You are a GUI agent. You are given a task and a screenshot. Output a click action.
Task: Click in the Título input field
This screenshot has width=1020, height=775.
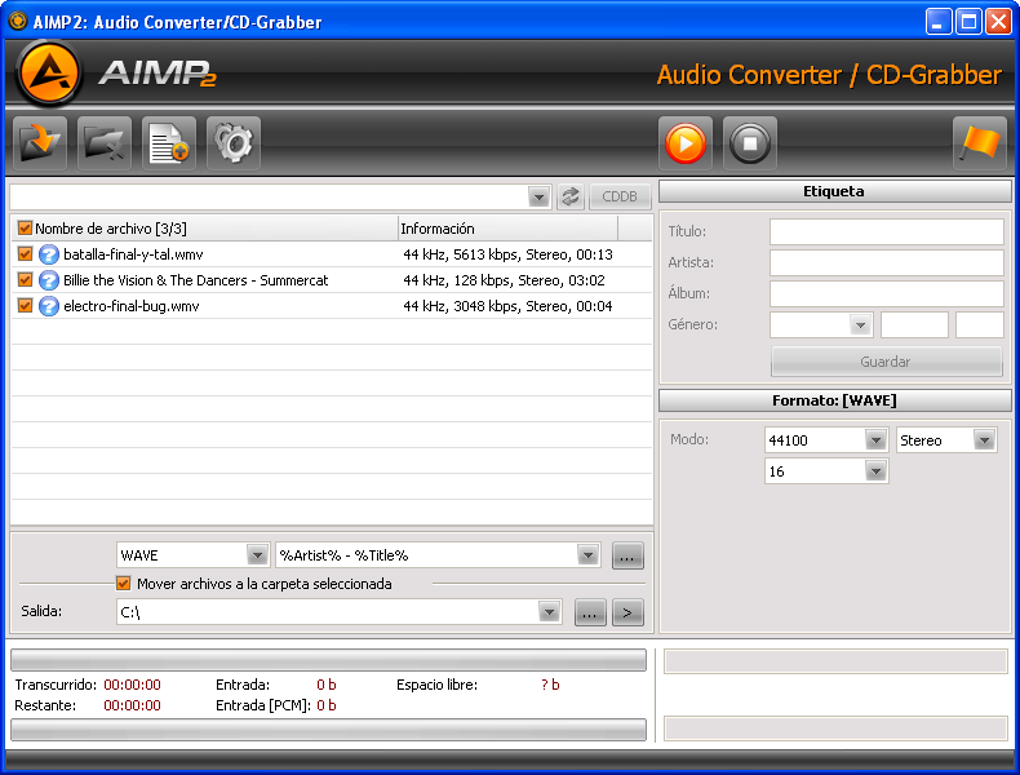[886, 231]
